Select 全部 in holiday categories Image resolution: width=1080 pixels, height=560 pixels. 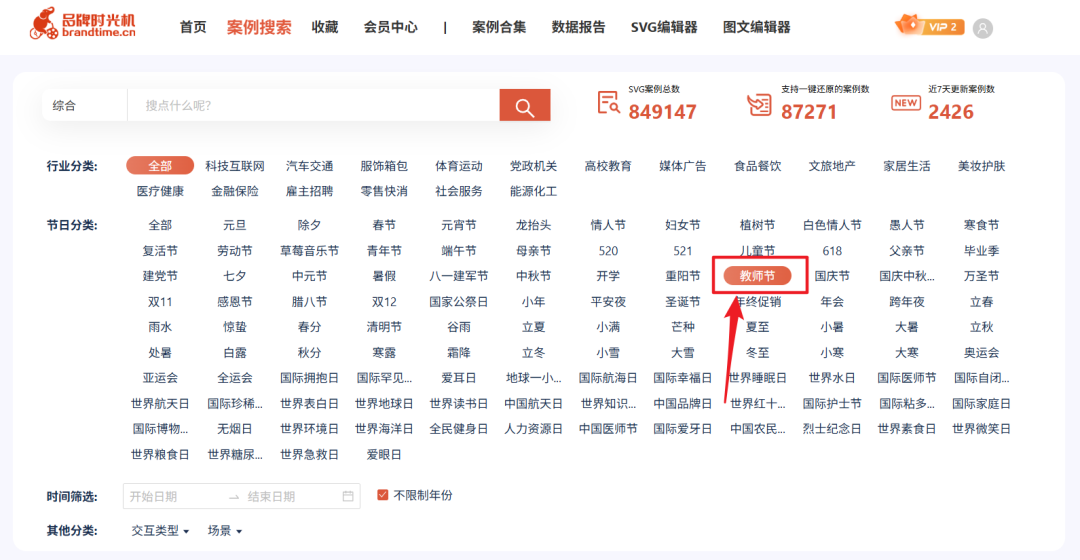(x=160, y=225)
